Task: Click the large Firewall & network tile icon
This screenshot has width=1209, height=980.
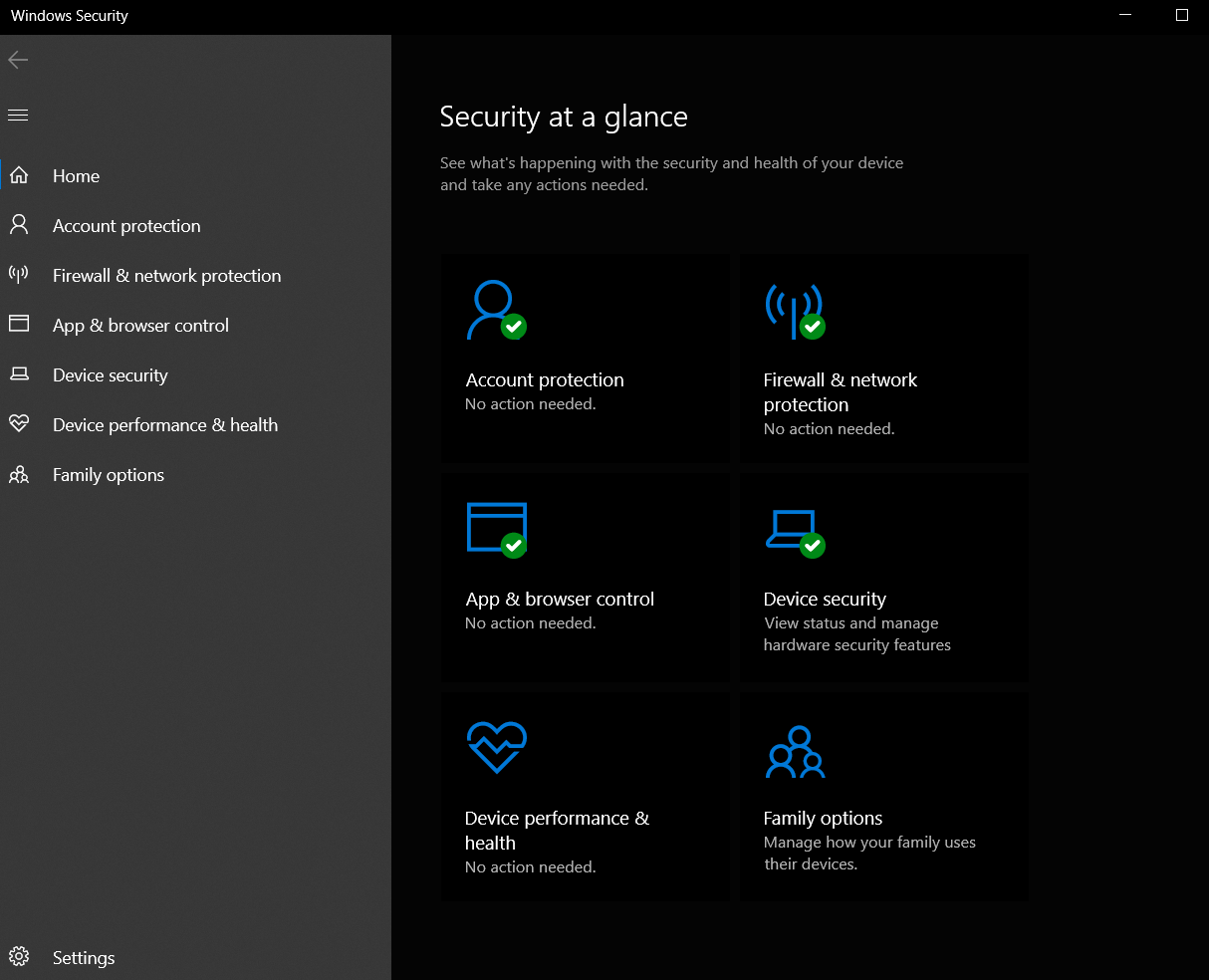Action: tap(795, 311)
